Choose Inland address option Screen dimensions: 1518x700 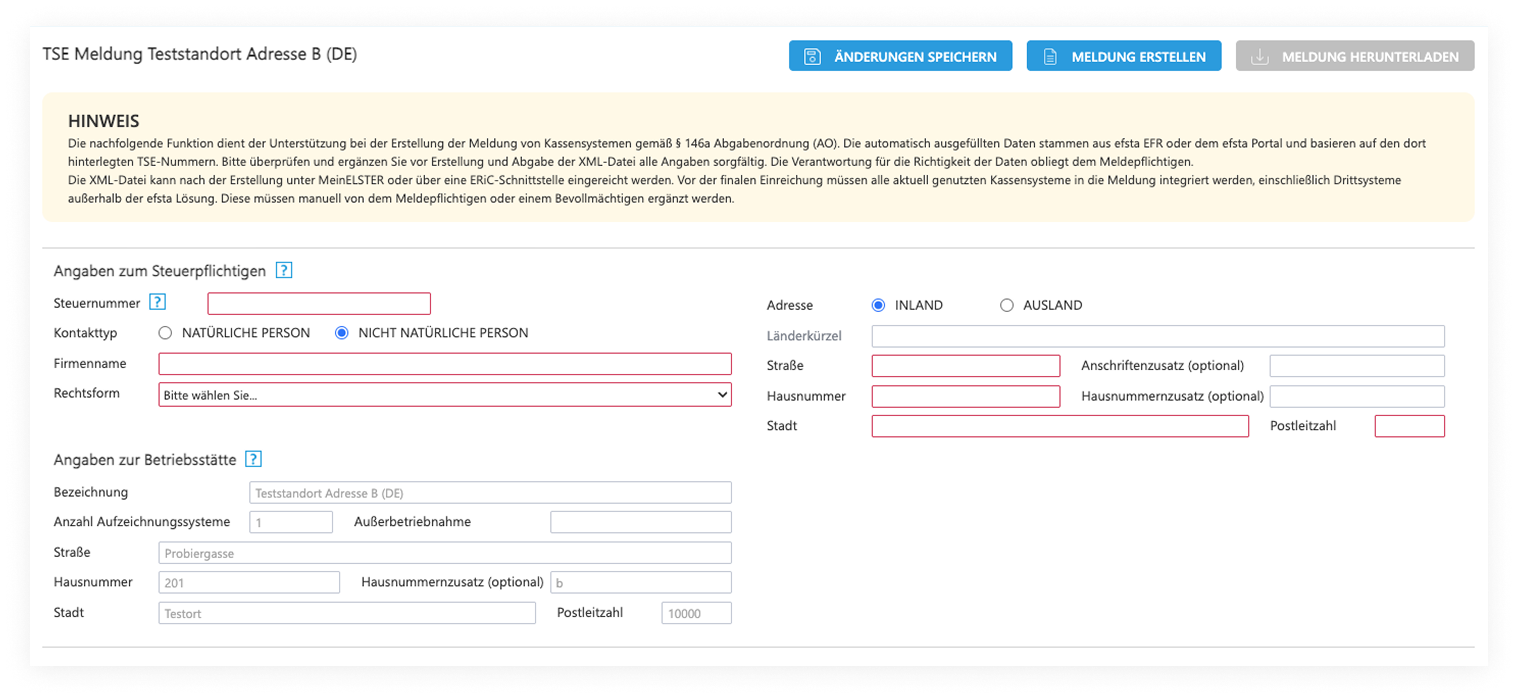(879, 305)
